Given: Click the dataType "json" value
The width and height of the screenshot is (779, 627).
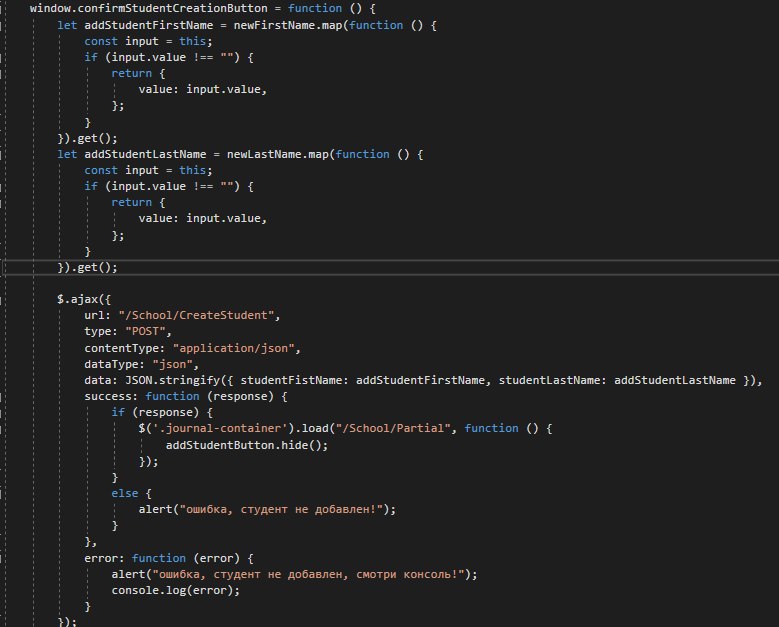Looking at the screenshot, I should 172,364.
